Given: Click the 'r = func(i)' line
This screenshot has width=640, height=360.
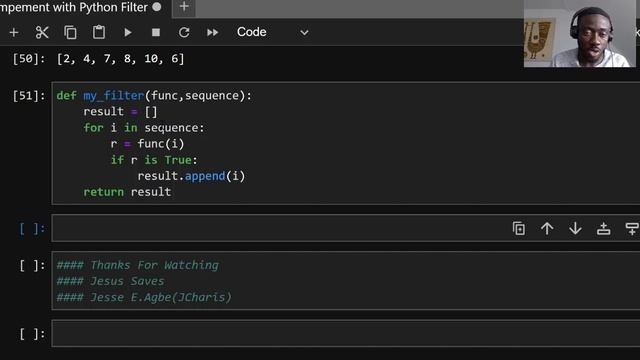Looking at the screenshot, I should coord(147,144).
